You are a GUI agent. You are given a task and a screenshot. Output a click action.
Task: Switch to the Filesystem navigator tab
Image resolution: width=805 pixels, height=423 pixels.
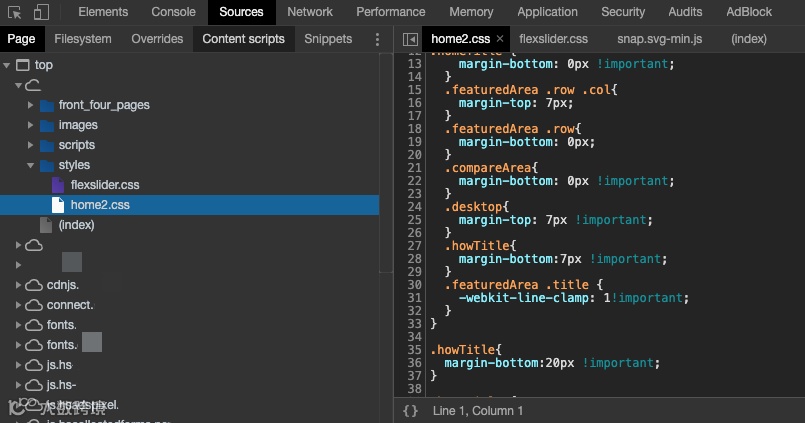pos(83,39)
